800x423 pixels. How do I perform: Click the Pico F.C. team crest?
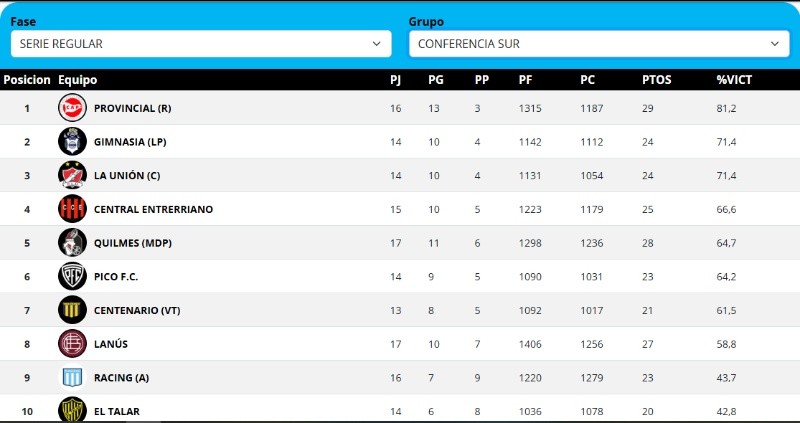pyautogui.click(x=72, y=277)
